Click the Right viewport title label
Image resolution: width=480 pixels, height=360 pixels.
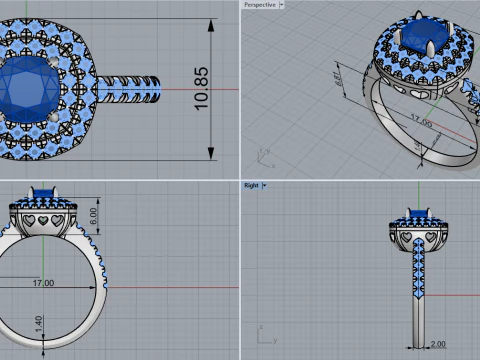(x=251, y=186)
